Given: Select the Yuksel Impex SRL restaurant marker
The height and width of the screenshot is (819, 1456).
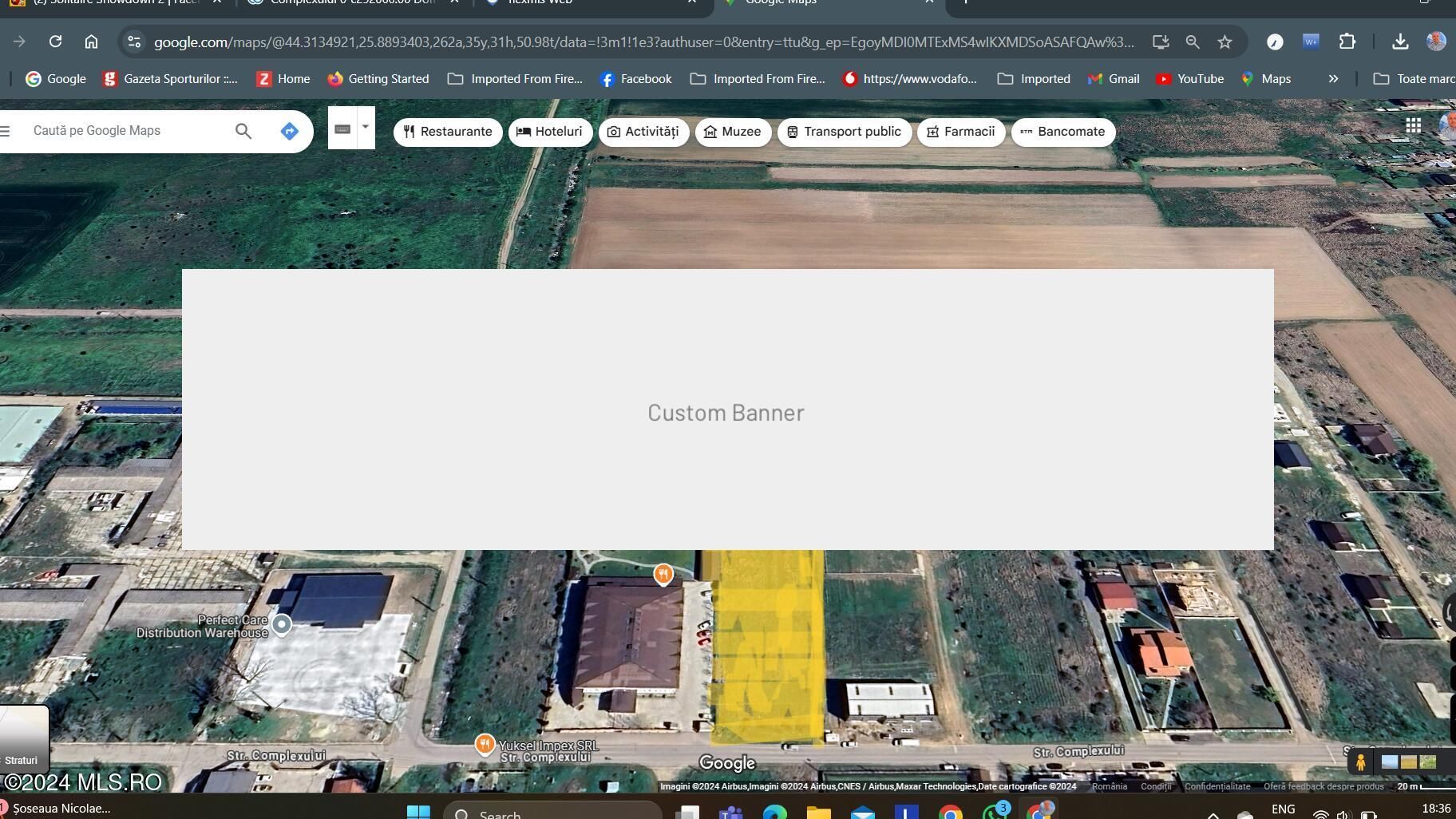Looking at the screenshot, I should tap(485, 743).
